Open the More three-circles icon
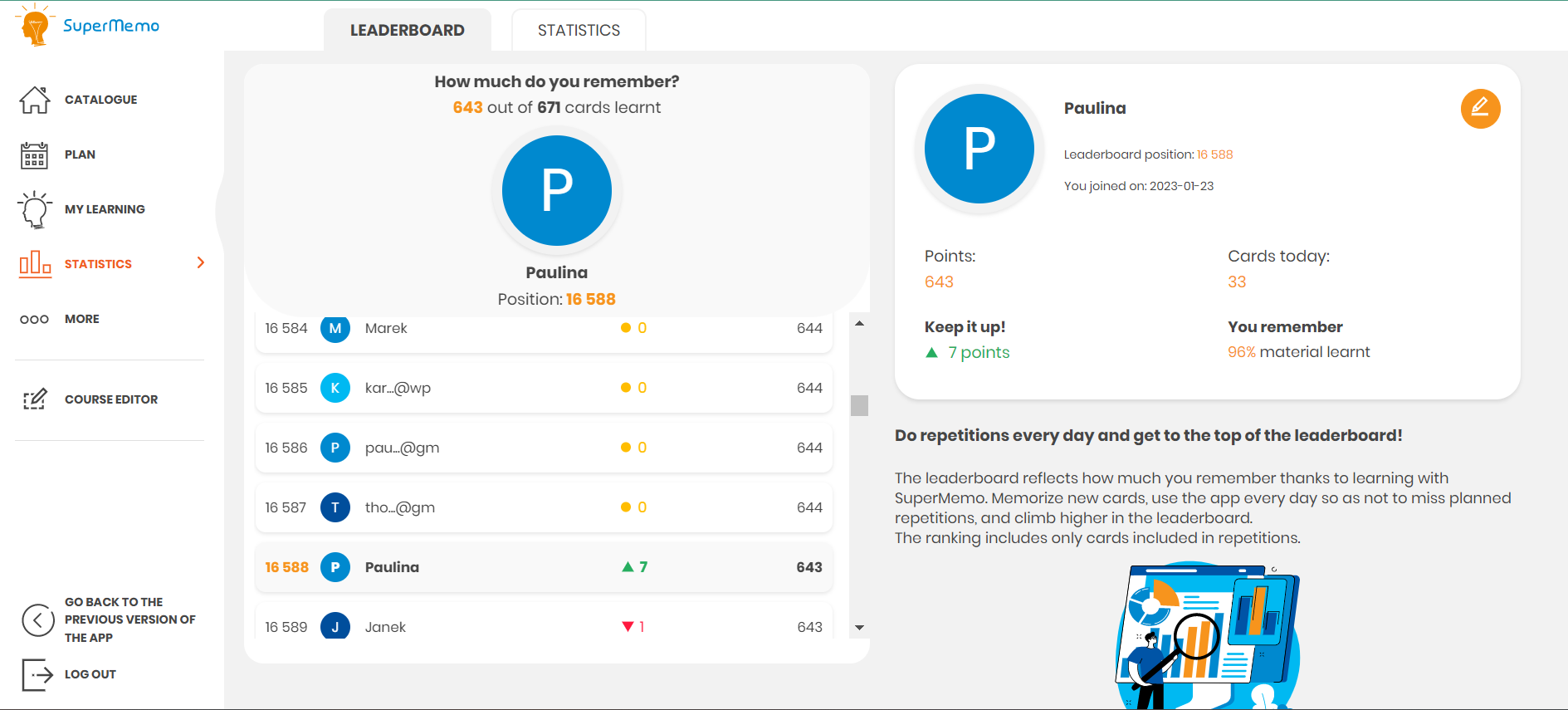The height and width of the screenshot is (710, 1568). pos(34,319)
